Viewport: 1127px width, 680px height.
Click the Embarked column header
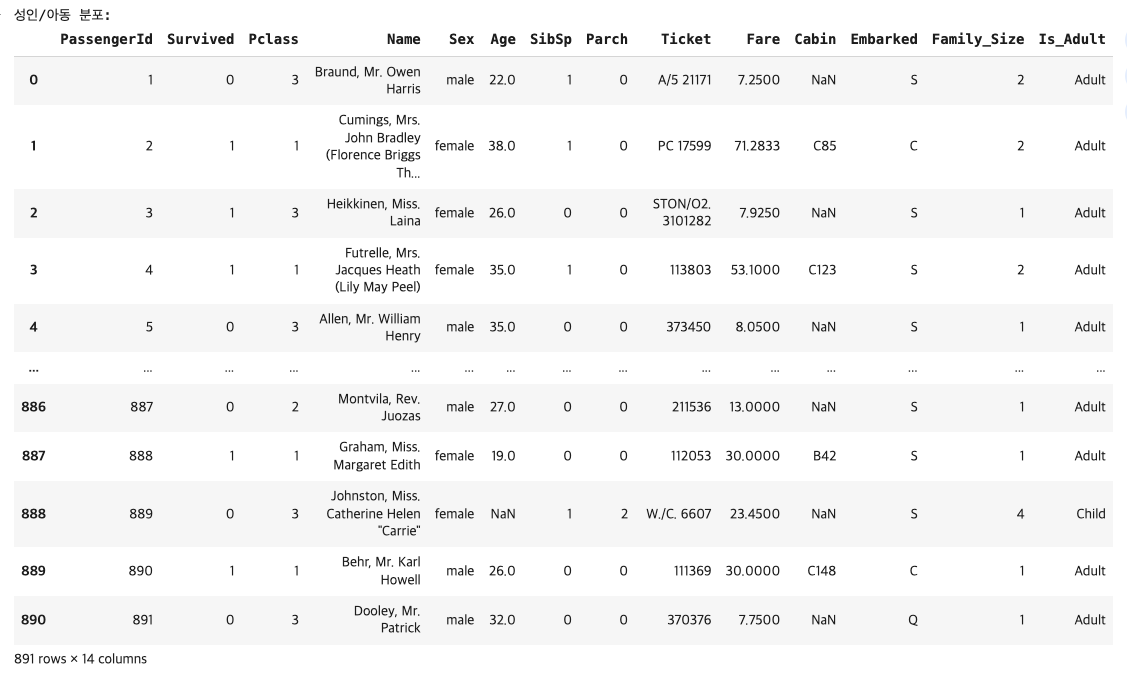click(883, 39)
